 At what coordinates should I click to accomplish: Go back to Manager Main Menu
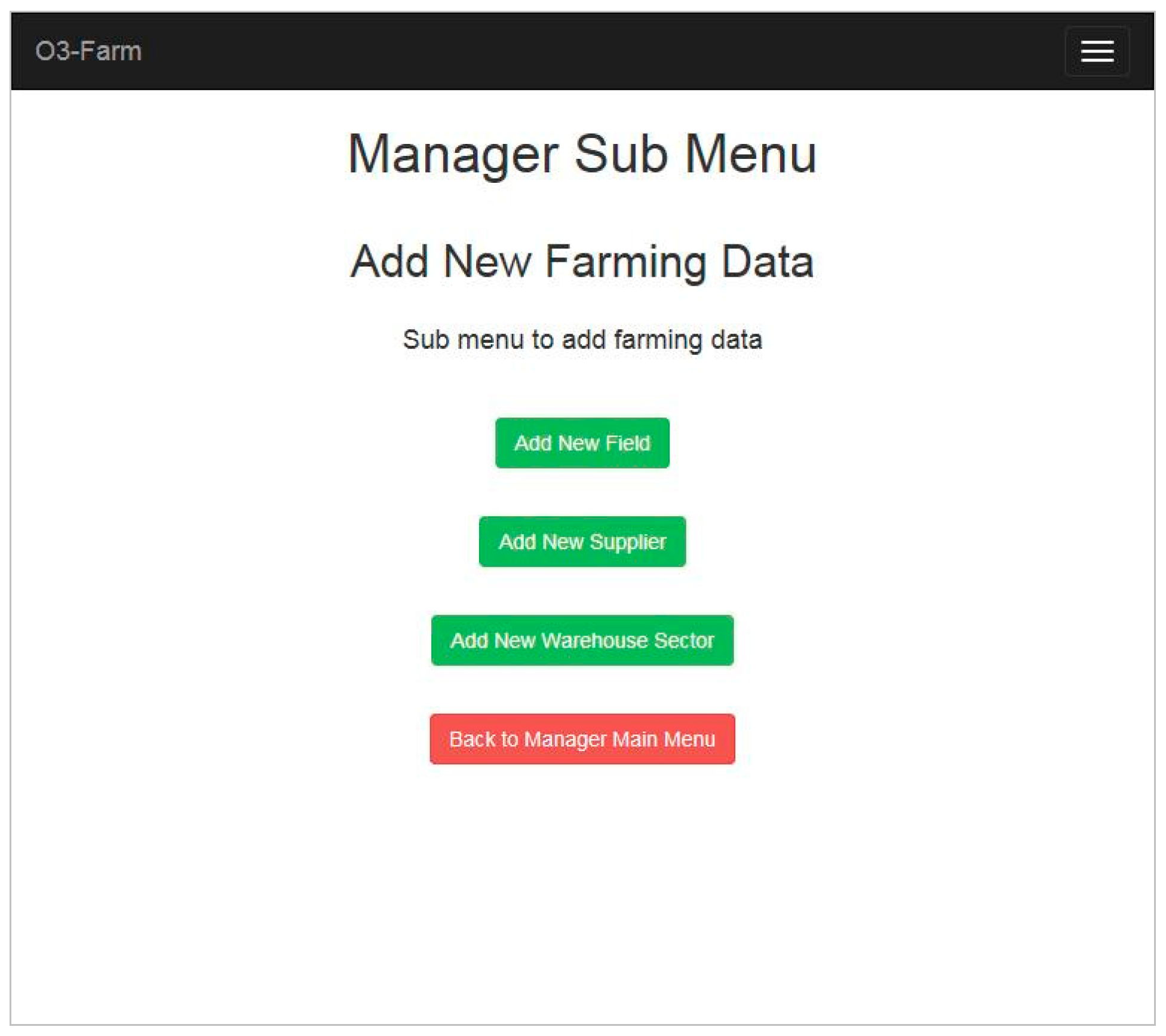point(582,738)
